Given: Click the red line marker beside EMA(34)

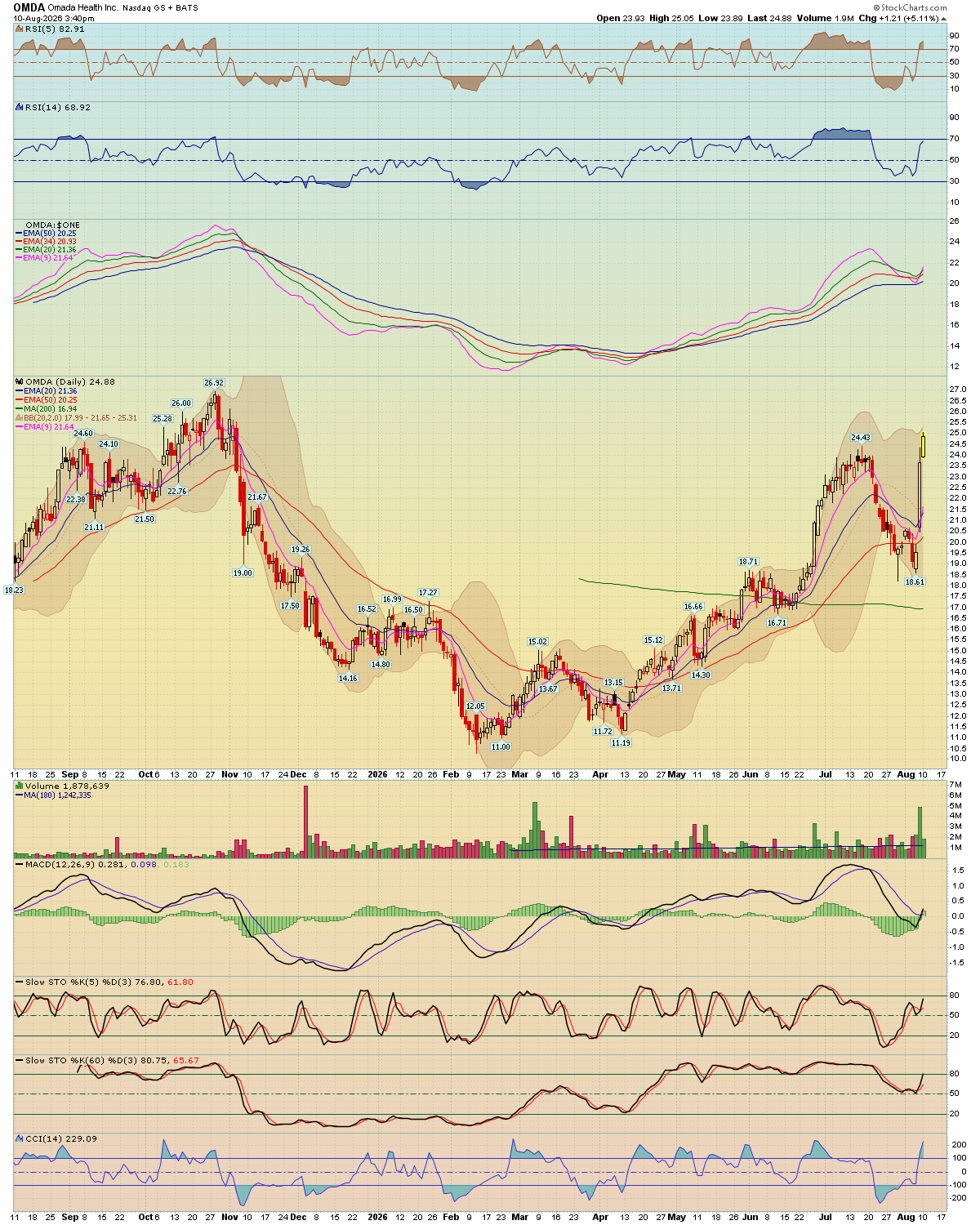Looking at the screenshot, I should click(20, 242).
